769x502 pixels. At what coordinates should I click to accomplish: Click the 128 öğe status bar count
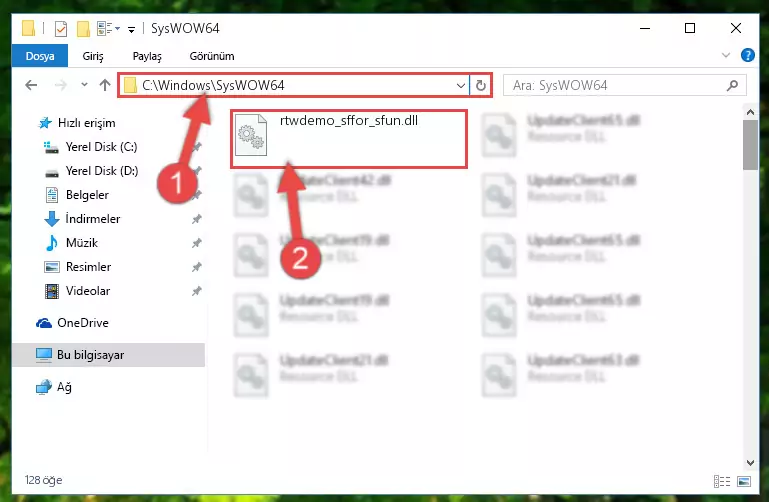[x=43, y=480]
